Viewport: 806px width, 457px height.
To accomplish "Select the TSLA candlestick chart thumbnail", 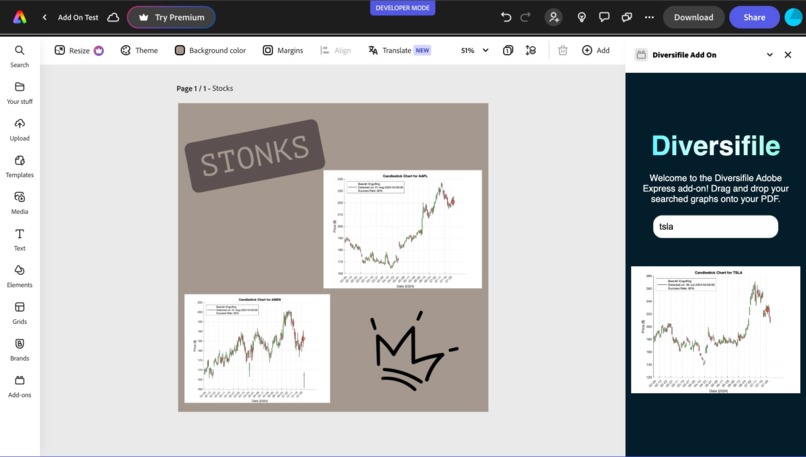I will [716, 330].
